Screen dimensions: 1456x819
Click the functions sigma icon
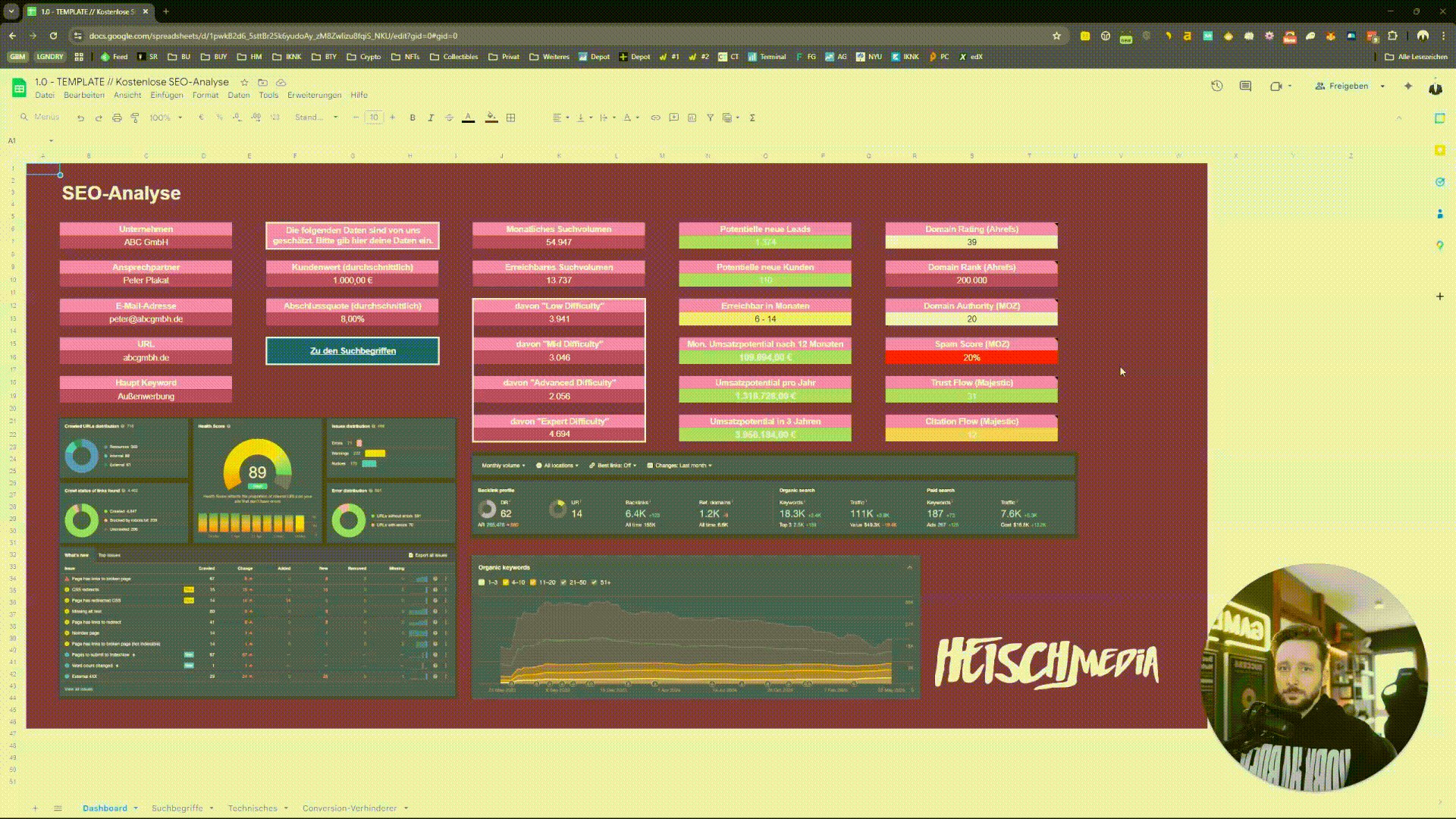click(752, 118)
